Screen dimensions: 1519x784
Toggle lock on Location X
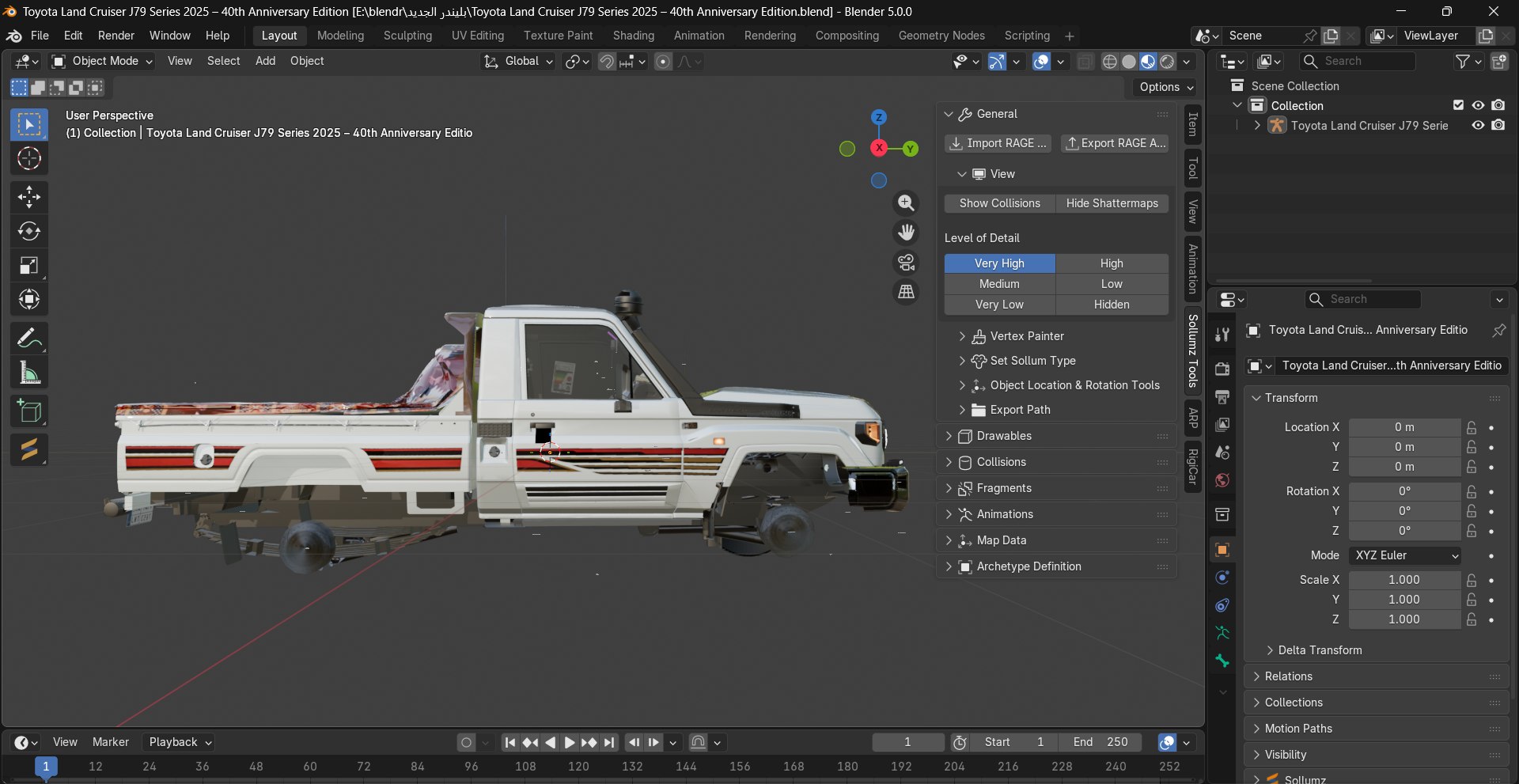[x=1472, y=427]
